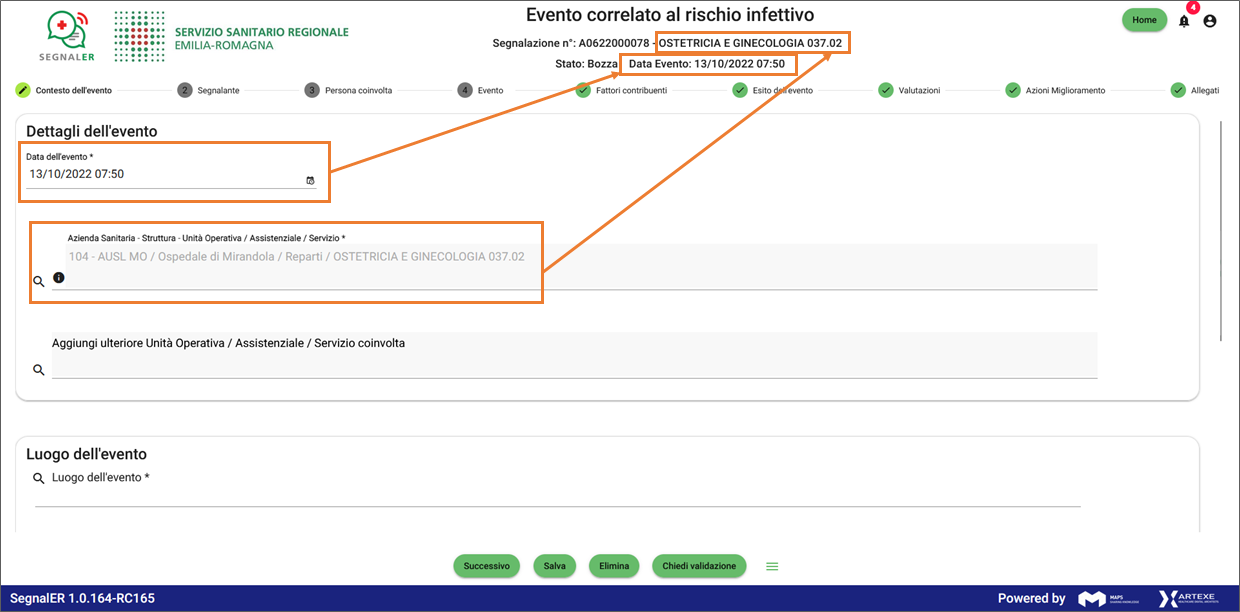Viewport: 1240px width, 612px height.
Task: Click the info icon beside Azienda Sanitaria field
Action: click(x=58, y=277)
